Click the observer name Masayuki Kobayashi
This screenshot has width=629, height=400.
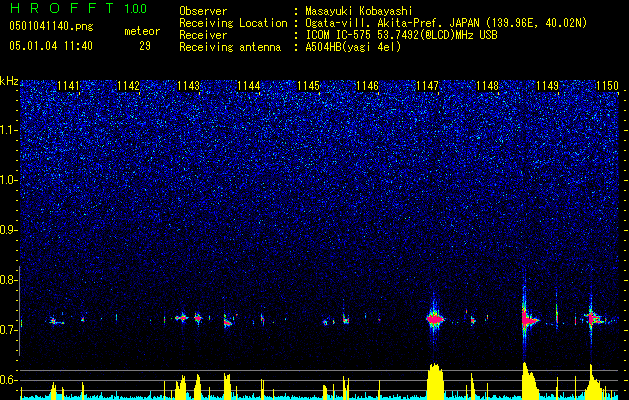click(x=359, y=11)
